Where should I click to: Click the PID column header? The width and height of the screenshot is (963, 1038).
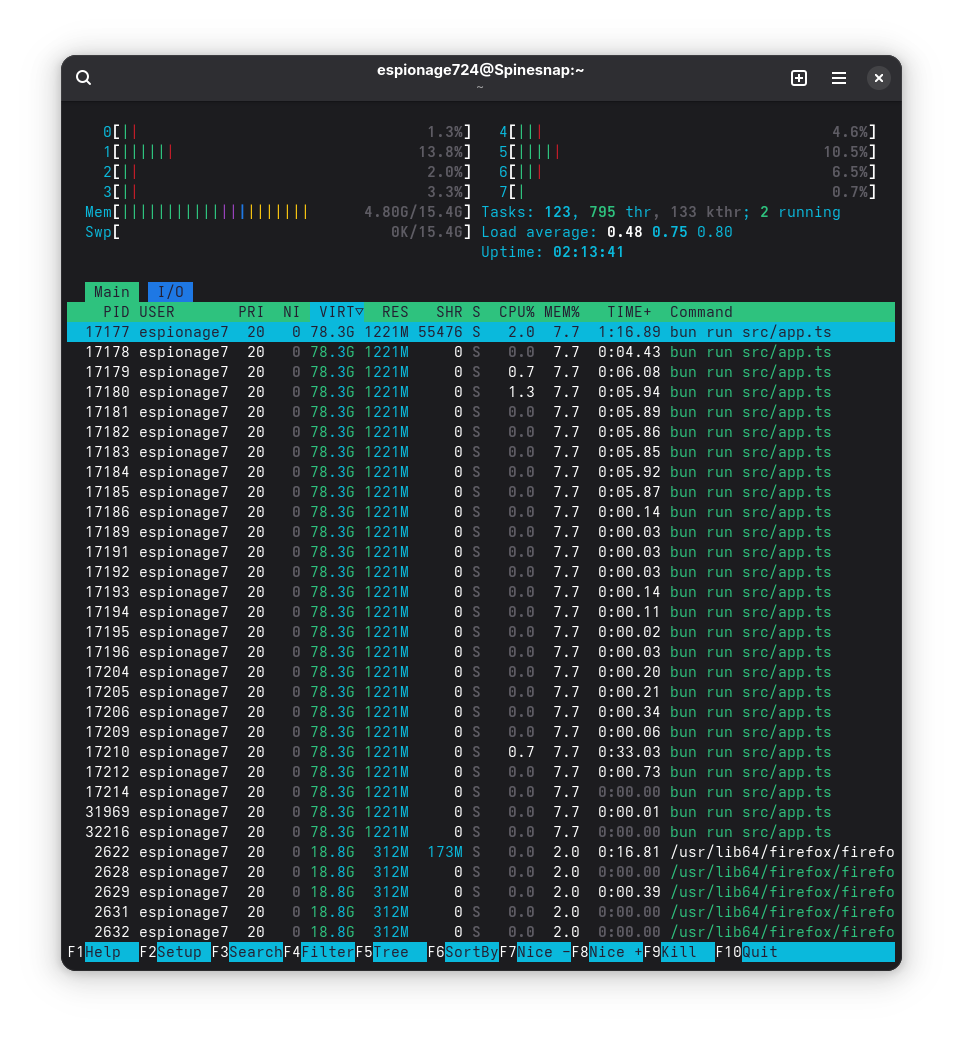pos(116,312)
